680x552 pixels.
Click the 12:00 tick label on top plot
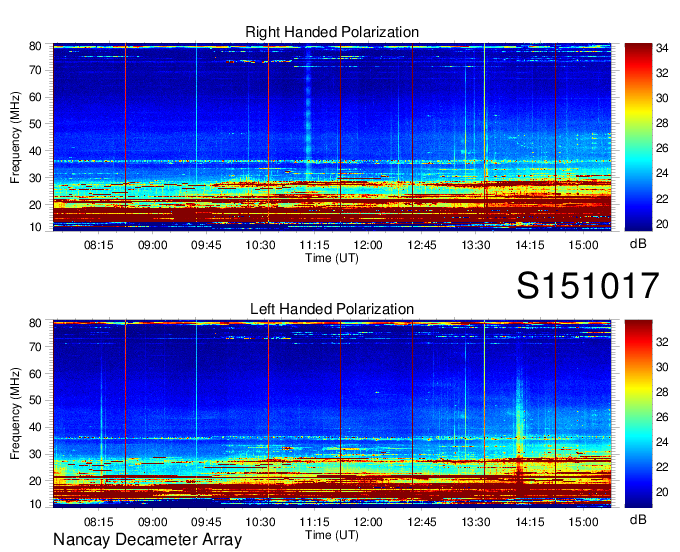pyautogui.click(x=368, y=245)
